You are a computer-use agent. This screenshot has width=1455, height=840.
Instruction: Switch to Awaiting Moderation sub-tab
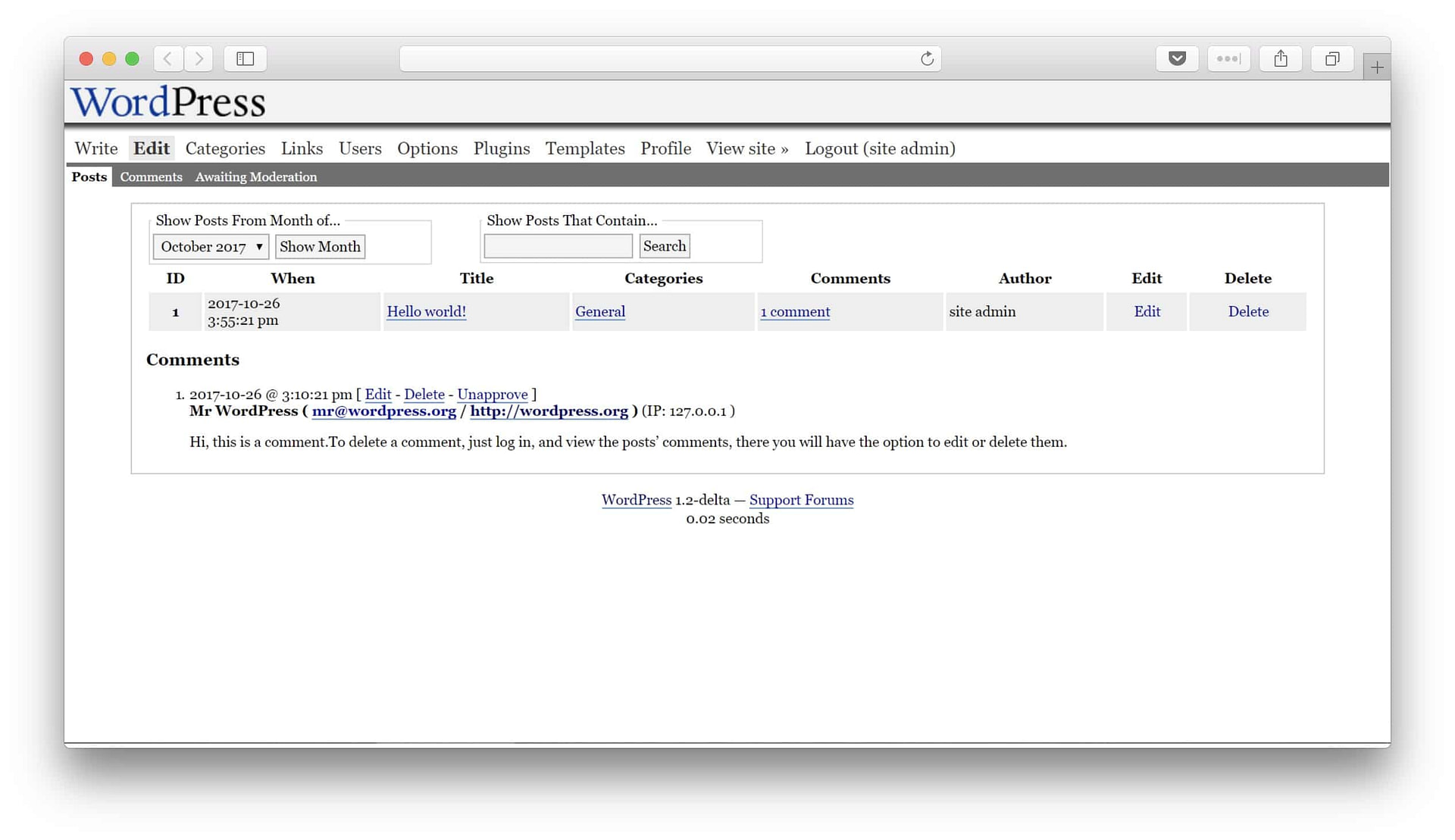coord(256,176)
